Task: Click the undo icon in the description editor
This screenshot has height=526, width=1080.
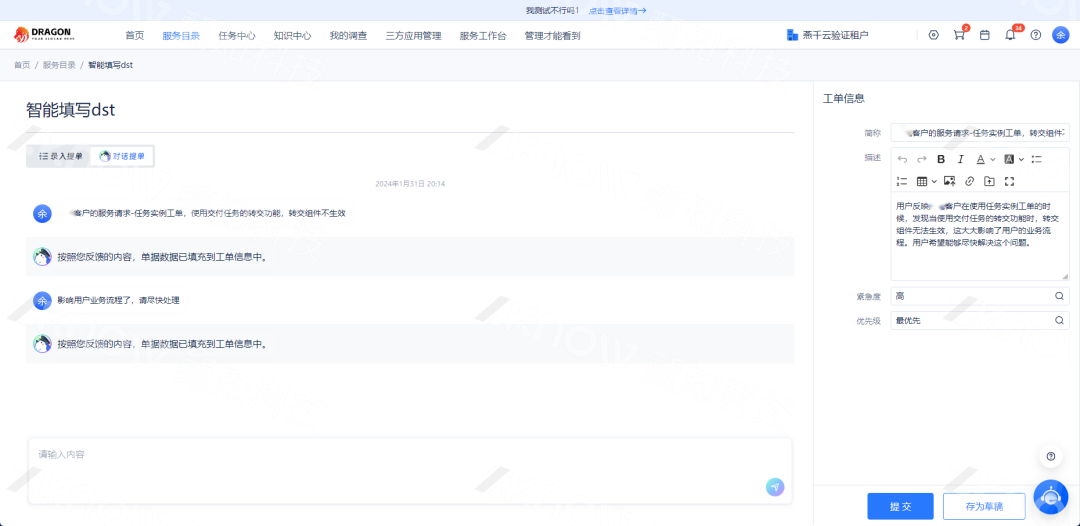Action: 902,159
